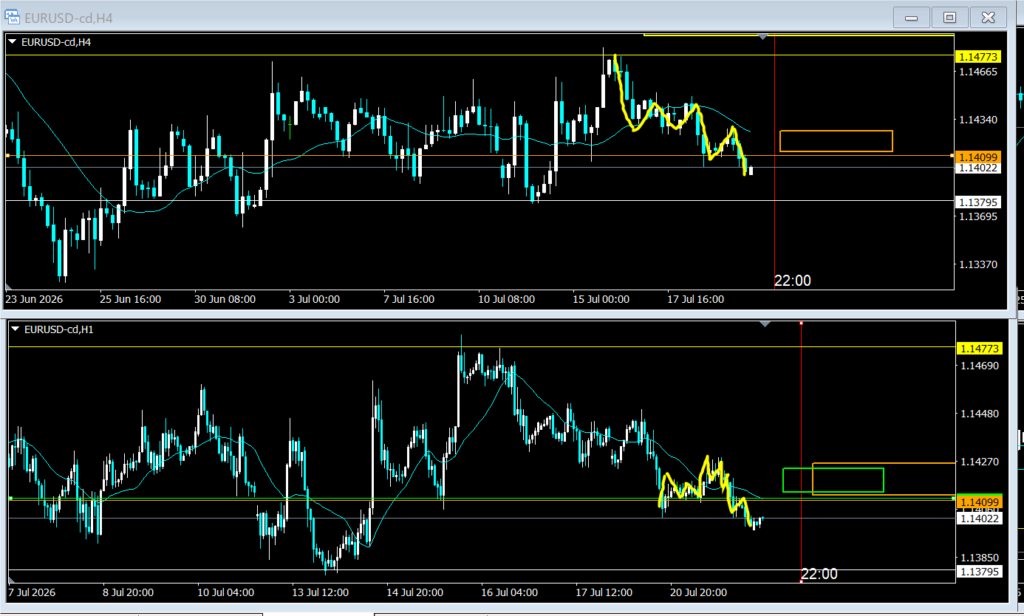
Task: Click the 13 Jul 12:00 time label
Action: point(320,592)
